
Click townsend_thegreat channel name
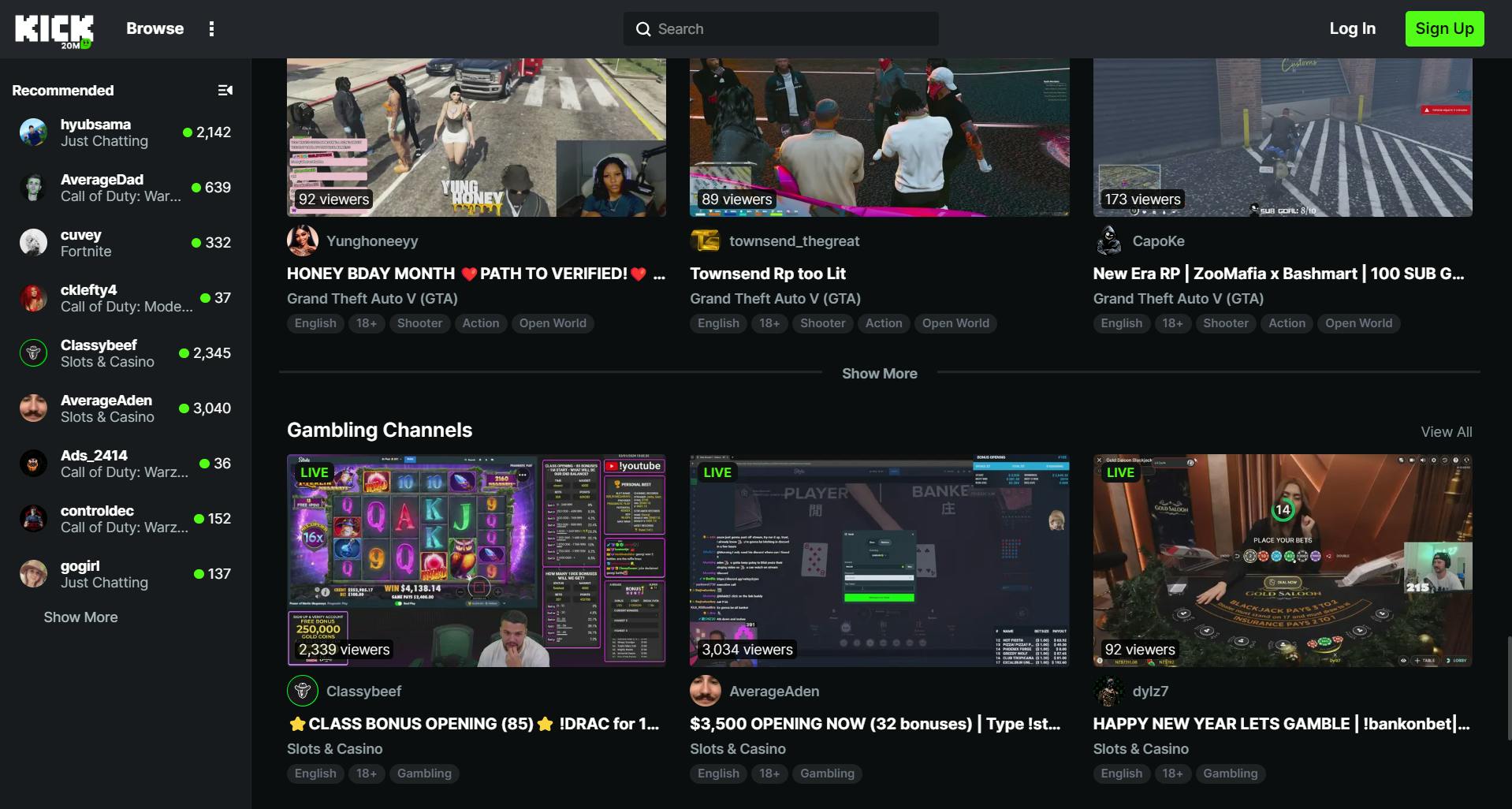tap(795, 241)
